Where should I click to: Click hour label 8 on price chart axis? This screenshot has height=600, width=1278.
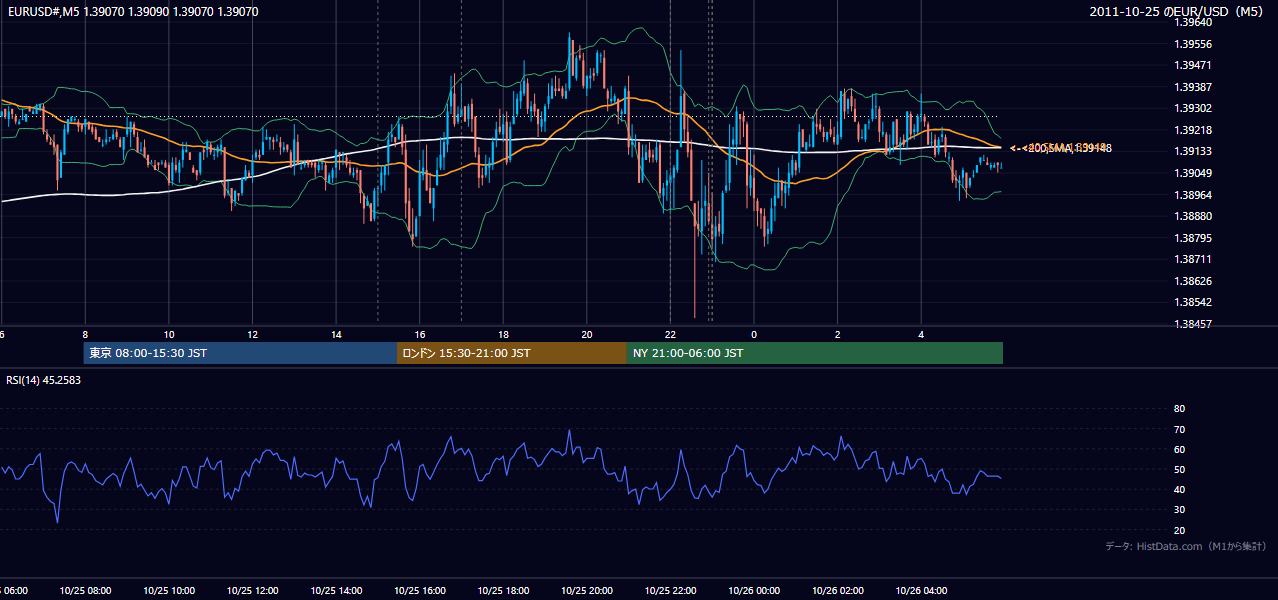pos(85,335)
